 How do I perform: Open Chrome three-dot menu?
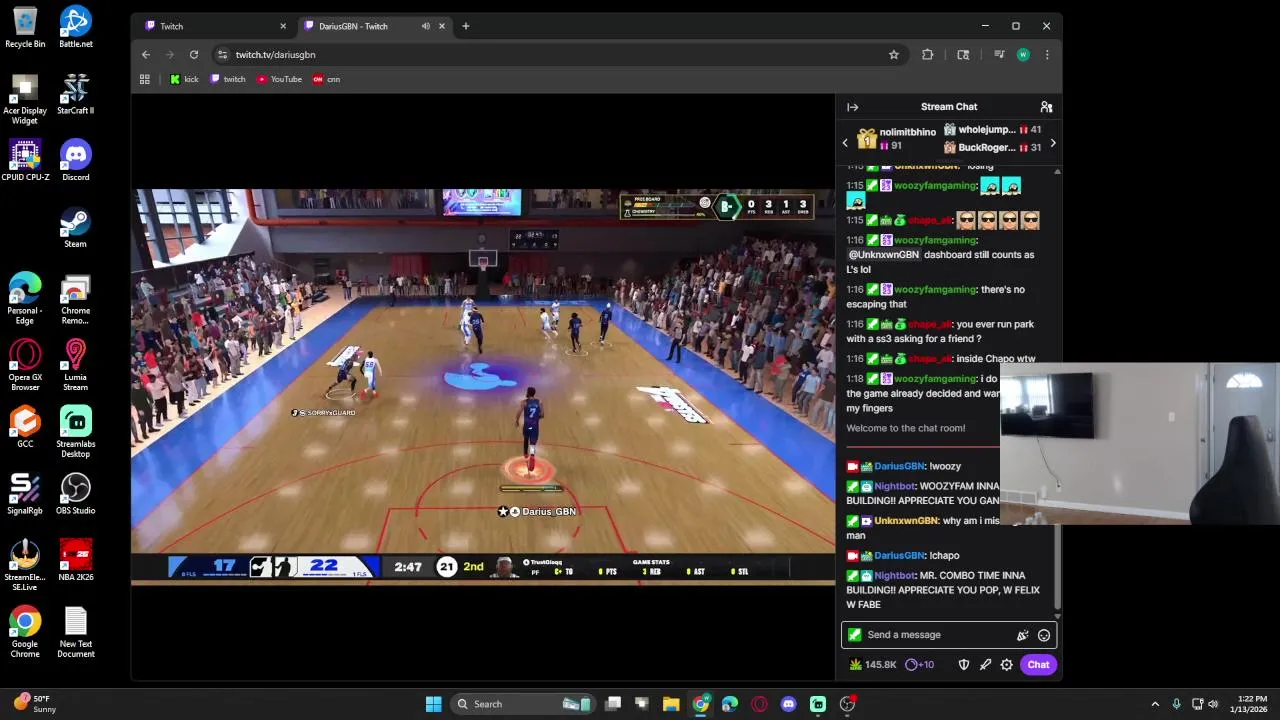[1047, 55]
